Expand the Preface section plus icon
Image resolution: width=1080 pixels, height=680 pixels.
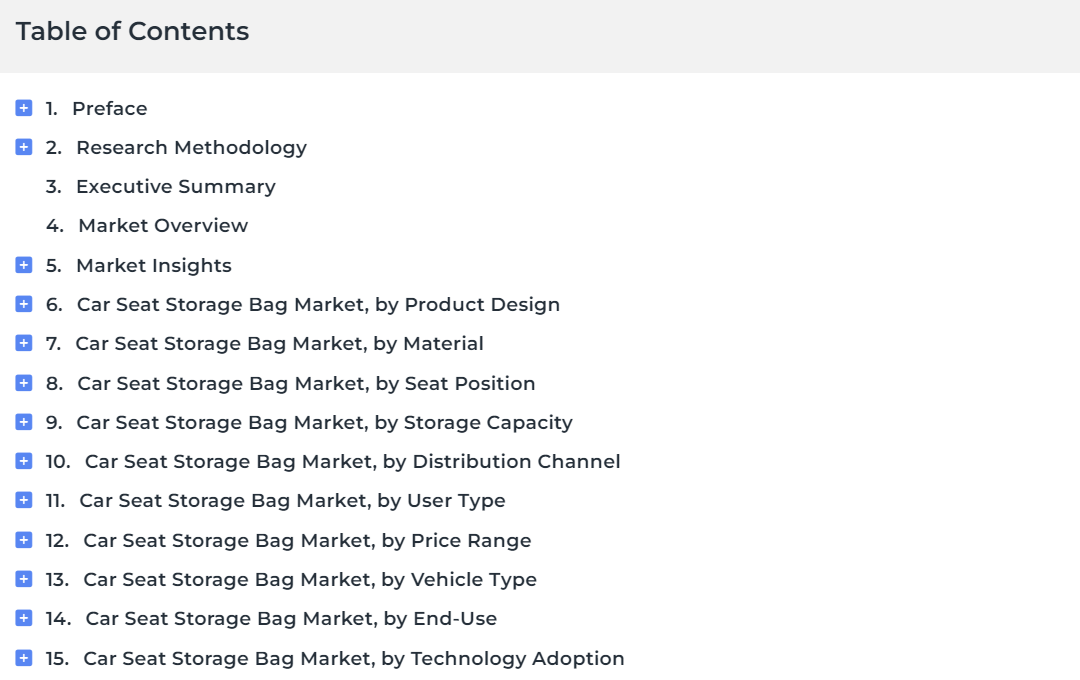(x=23, y=108)
